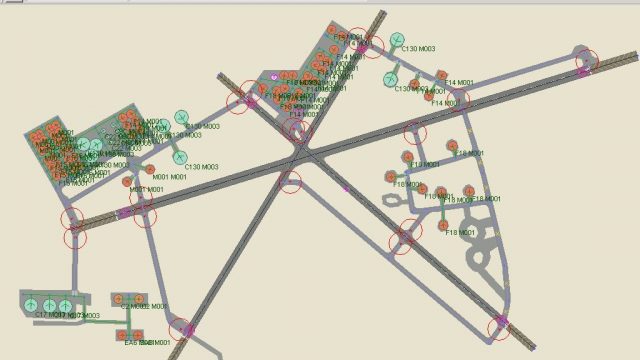Click the 'EA6 M001' label

(x=147, y=342)
